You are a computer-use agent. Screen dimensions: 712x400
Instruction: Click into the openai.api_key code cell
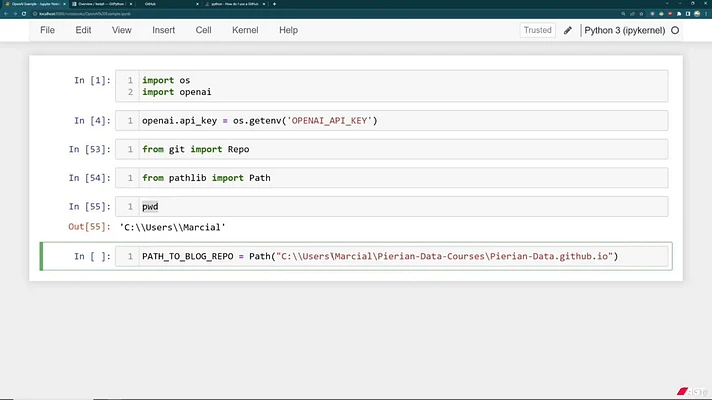[x=391, y=121]
